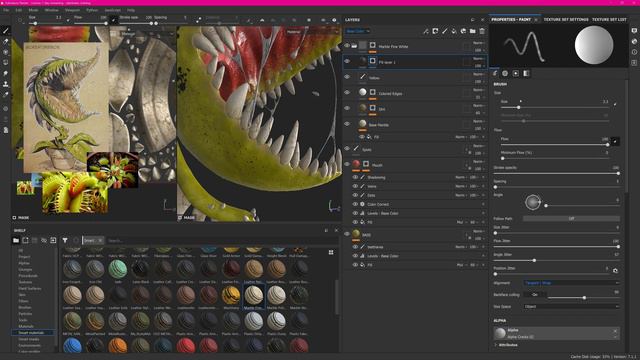The image size is (640, 360).
Task: Select the Smudge tool in left toolbar
Action: [x=6, y=73]
